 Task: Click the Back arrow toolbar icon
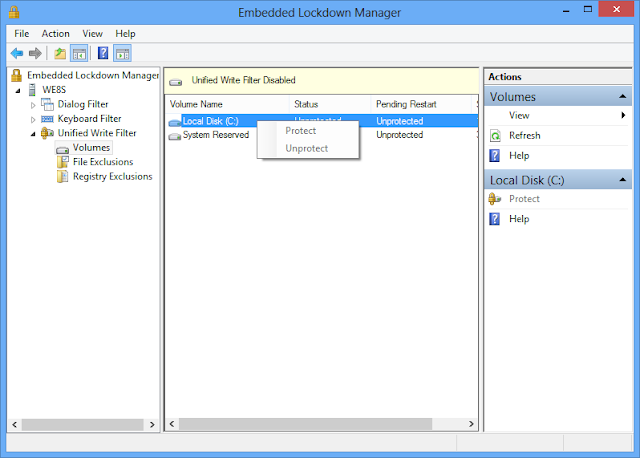(x=17, y=53)
